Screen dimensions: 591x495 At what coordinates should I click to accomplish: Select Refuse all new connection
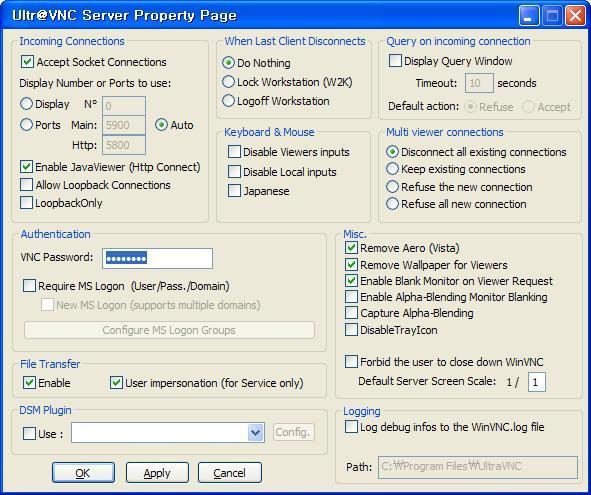coord(392,204)
